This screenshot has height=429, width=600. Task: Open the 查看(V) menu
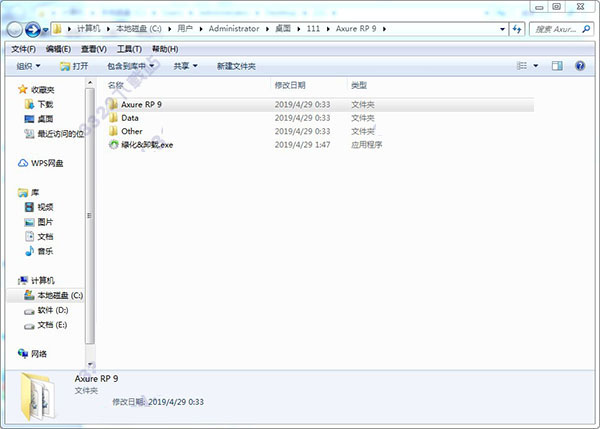tap(94, 49)
